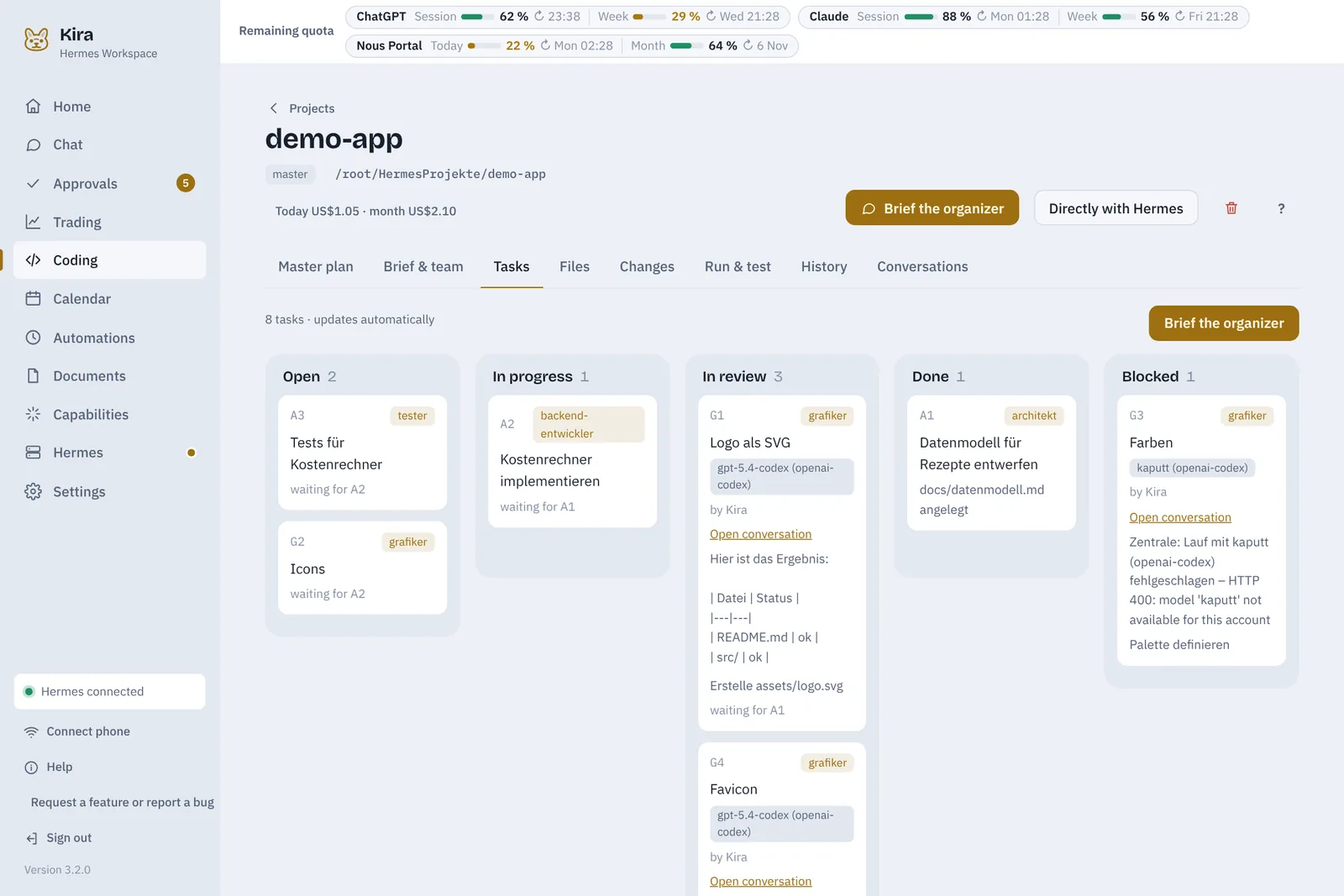
Task: Click Request a feature or report a bug
Action: pyautogui.click(x=123, y=803)
